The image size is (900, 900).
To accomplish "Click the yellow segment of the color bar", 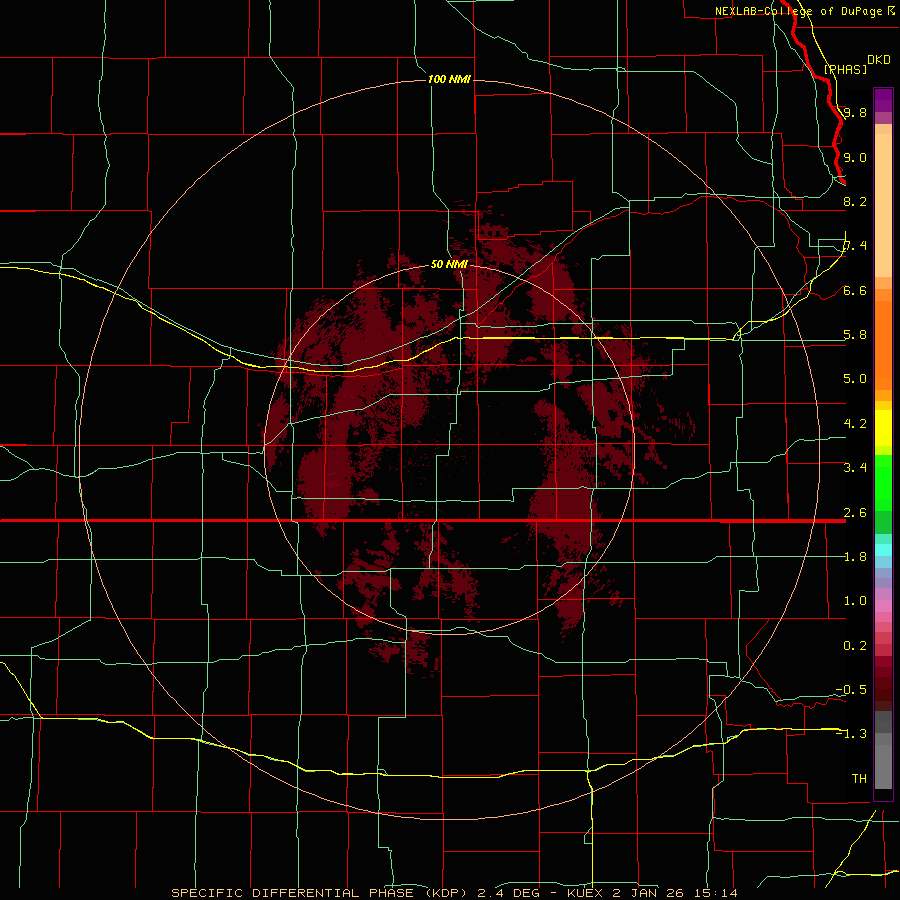I will pyautogui.click(x=883, y=428).
